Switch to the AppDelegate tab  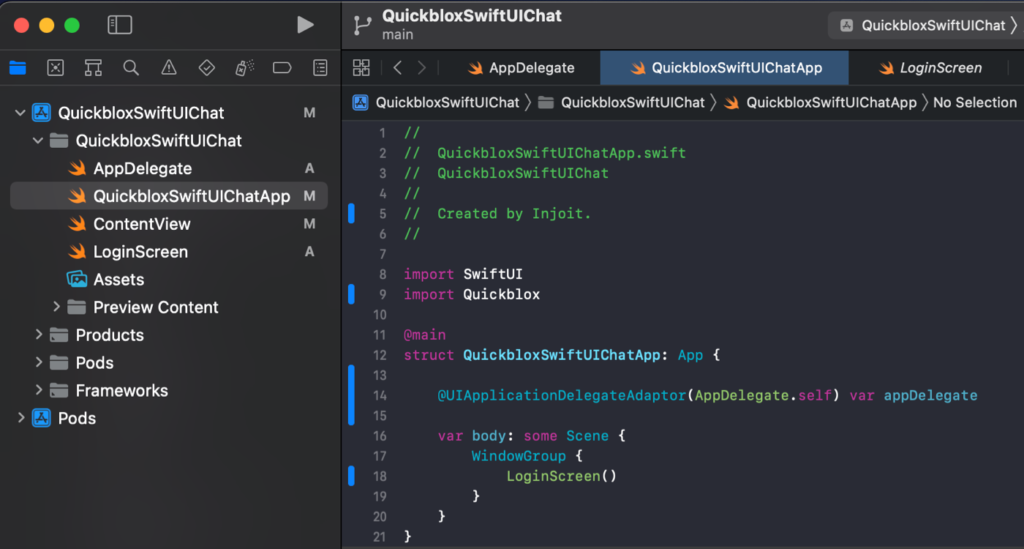[520, 68]
